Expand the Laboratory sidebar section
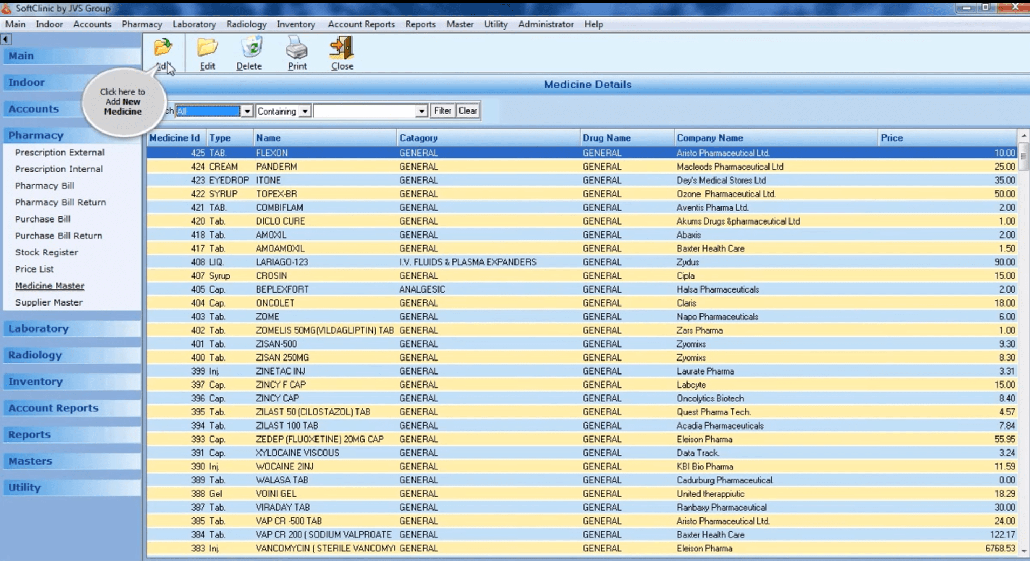This screenshot has height=561, width=1030. (x=70, y=328)
